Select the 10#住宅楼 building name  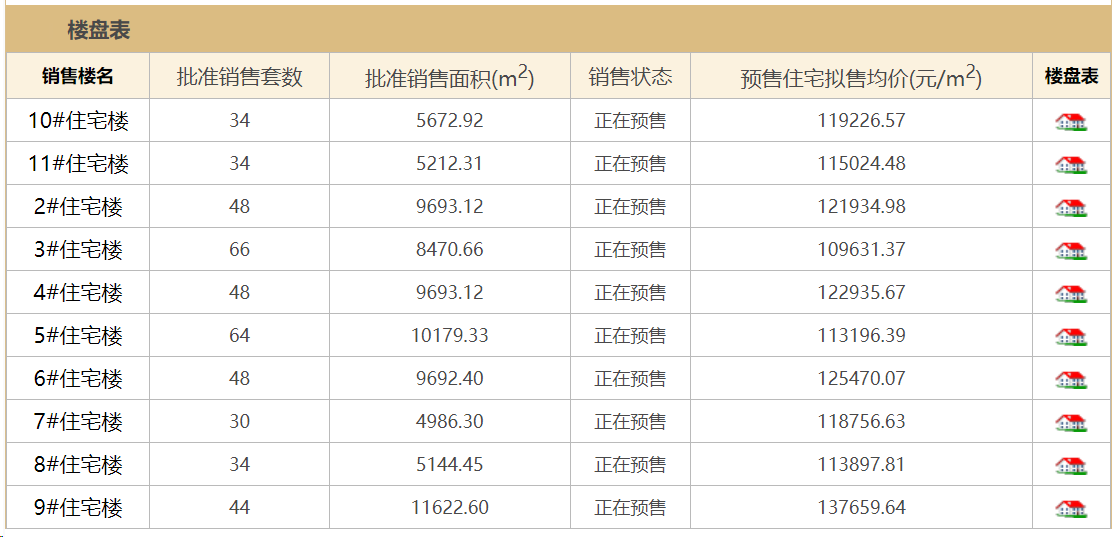[x=78, y=121]
